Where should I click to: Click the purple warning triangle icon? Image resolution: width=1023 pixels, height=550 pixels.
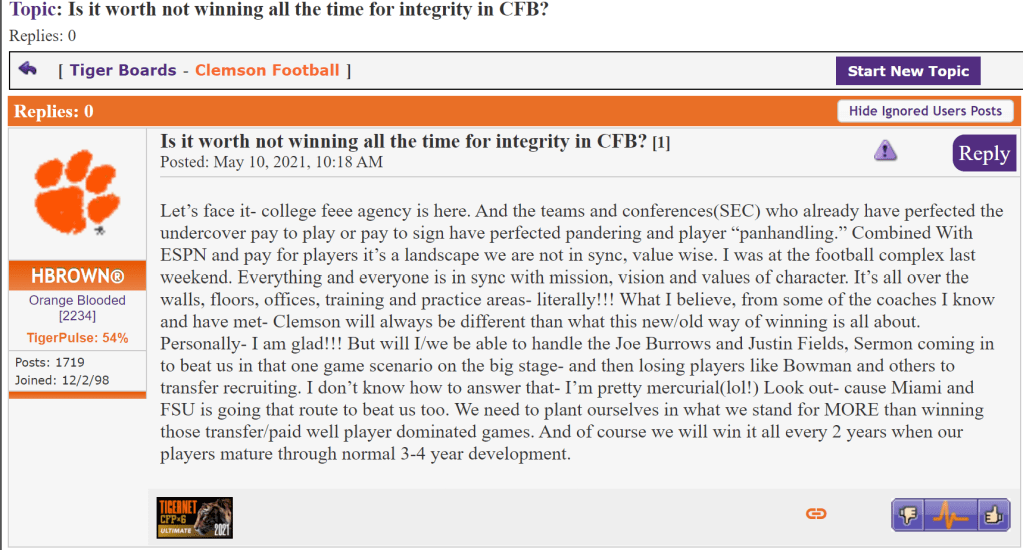pos(885,150)
